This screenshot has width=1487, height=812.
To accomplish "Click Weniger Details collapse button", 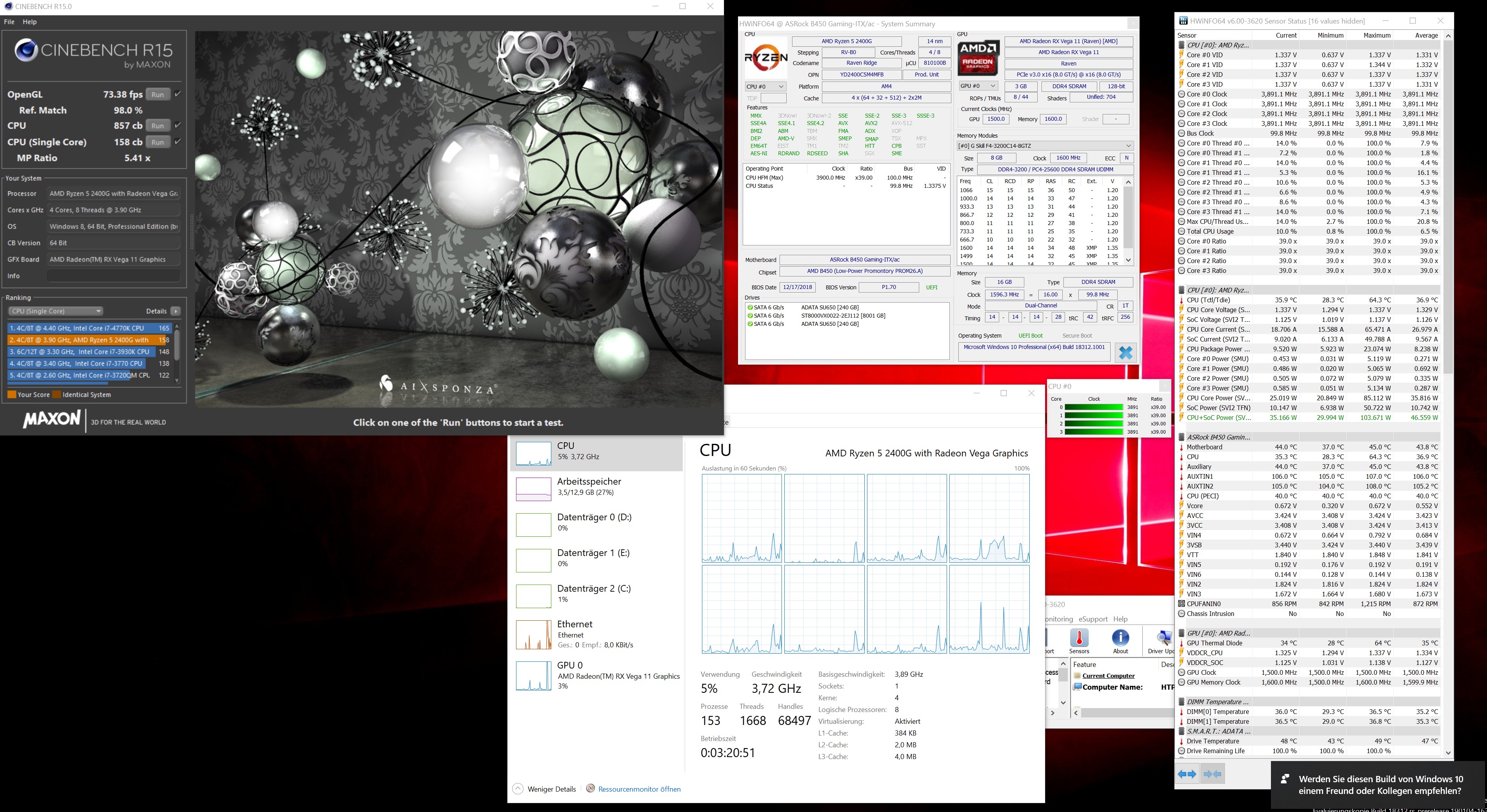I will (544, 789).
